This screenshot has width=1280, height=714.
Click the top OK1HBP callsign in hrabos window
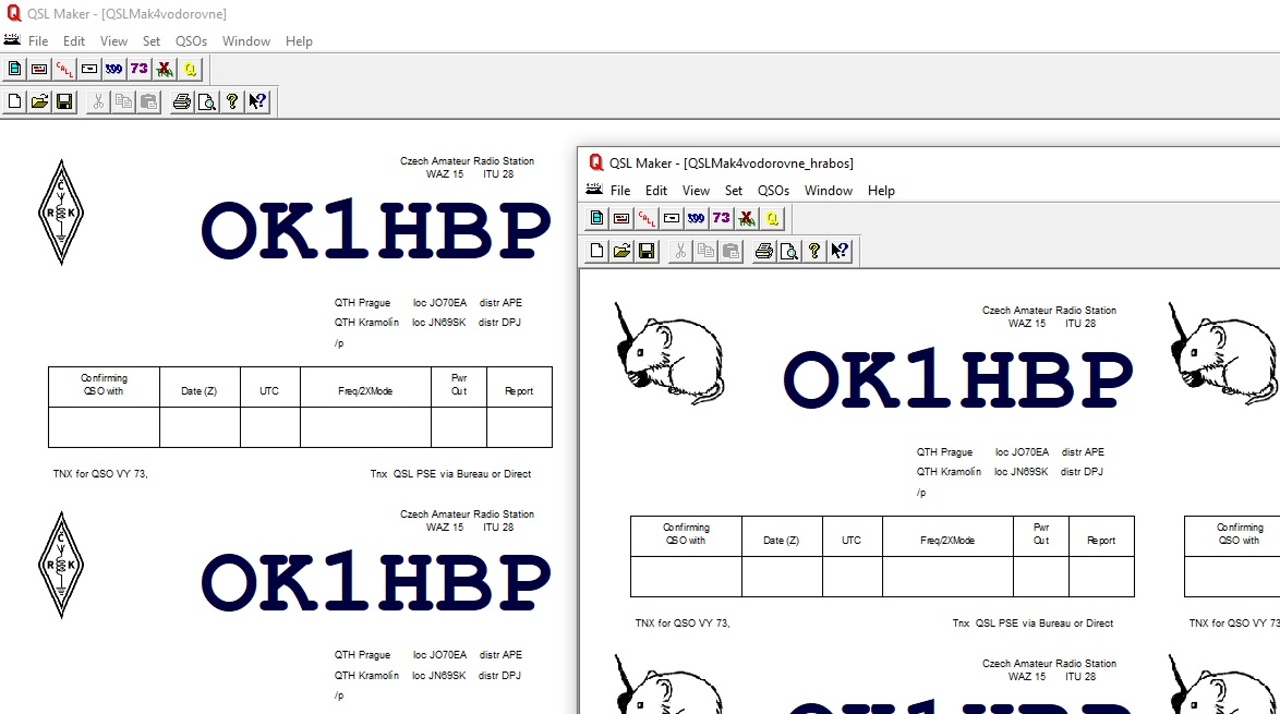tap(958, 380)
